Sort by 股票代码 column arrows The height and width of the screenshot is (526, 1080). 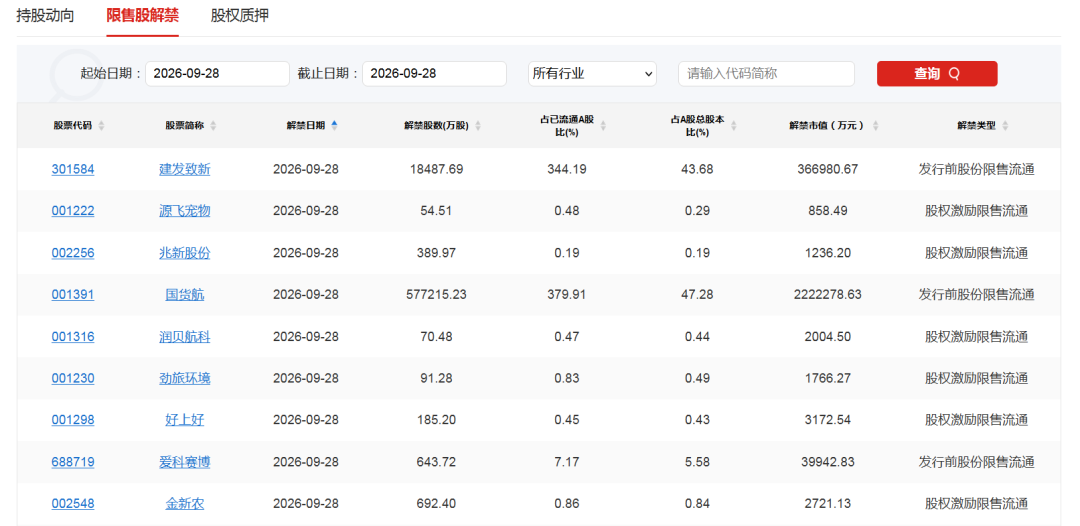(x=102, y=125)
